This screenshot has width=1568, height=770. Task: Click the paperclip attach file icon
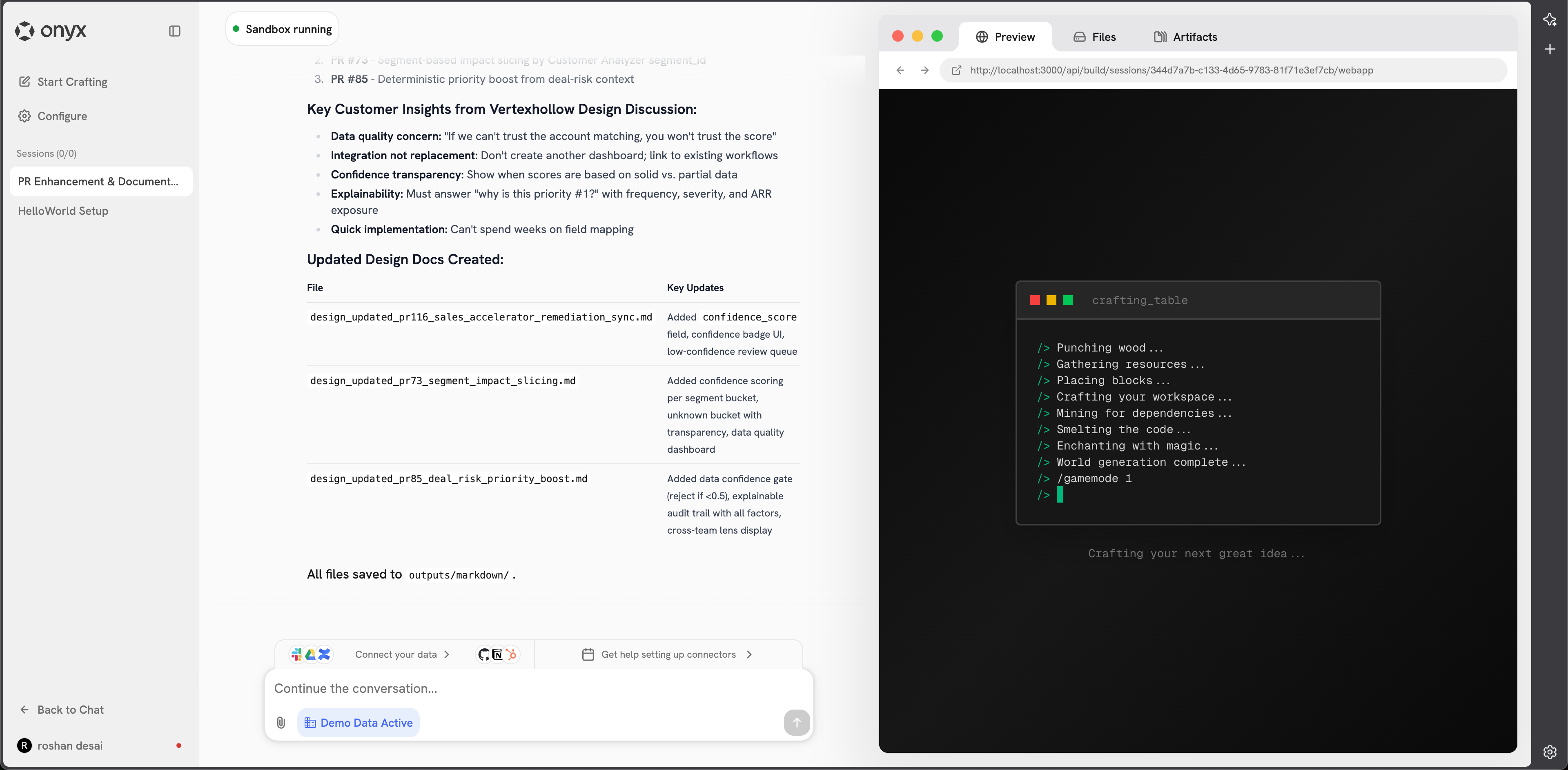pos(281,723)
